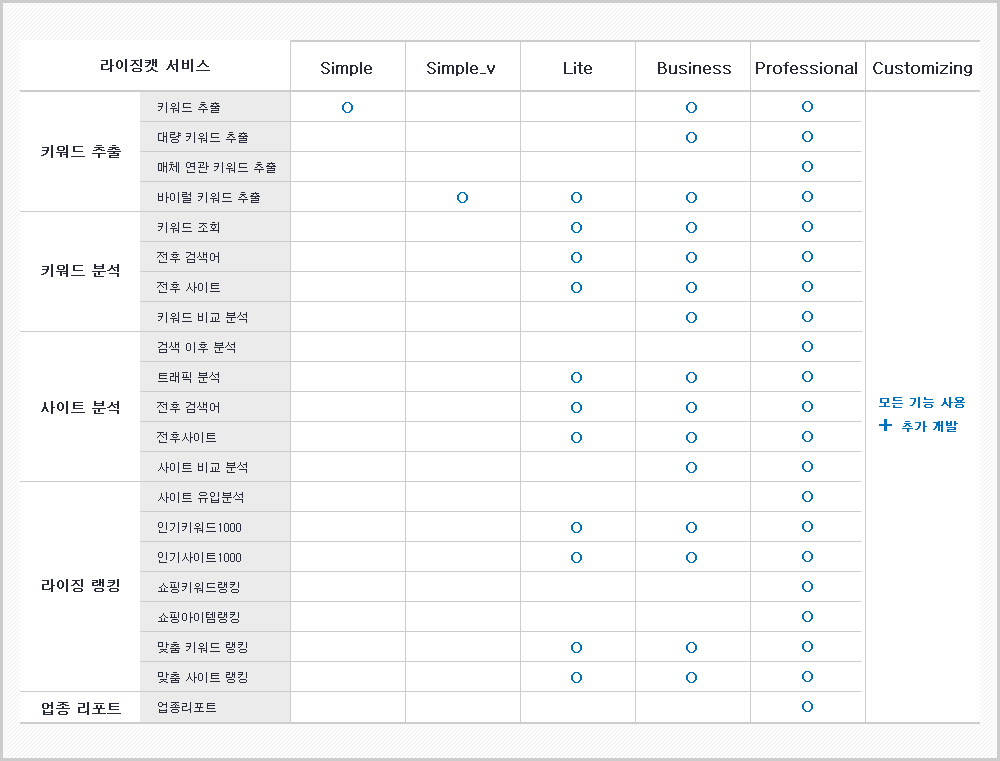This screenshot has height=761, width=1000.
Task: Click the Simple circle in the first 키워드 추출 feature row
Action: tap(348, 107)
